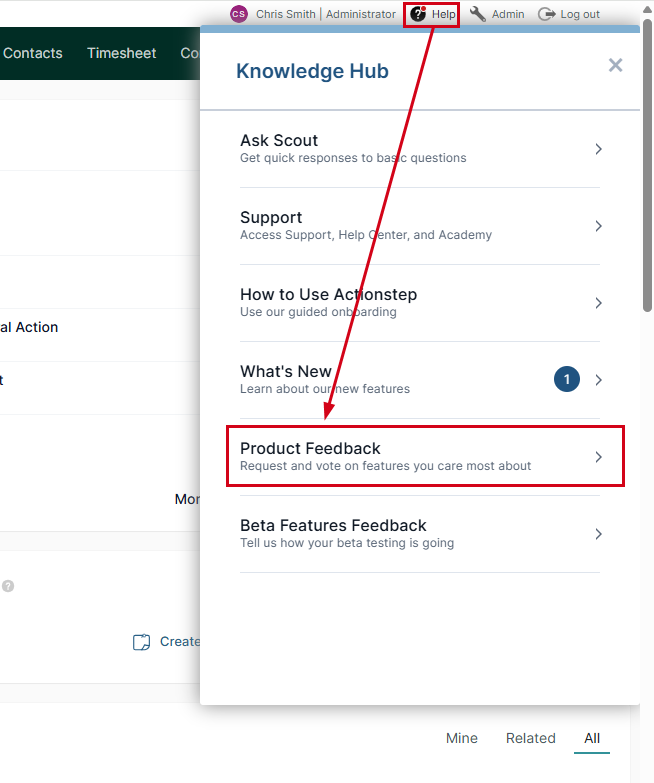Click the Chris Smith user name
Screen dimensions: 654x783
point(286,14)
